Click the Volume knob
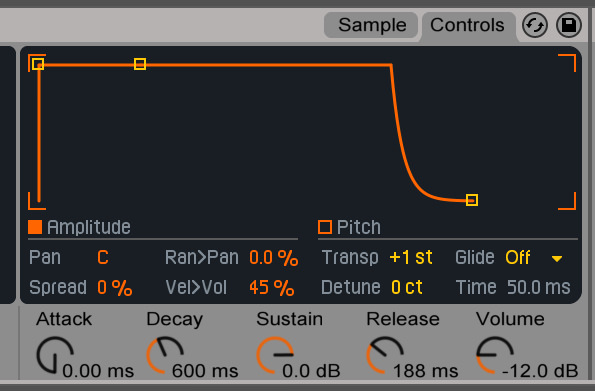The image size is (595, 391). pyautogui.click(x=495, y=355)
